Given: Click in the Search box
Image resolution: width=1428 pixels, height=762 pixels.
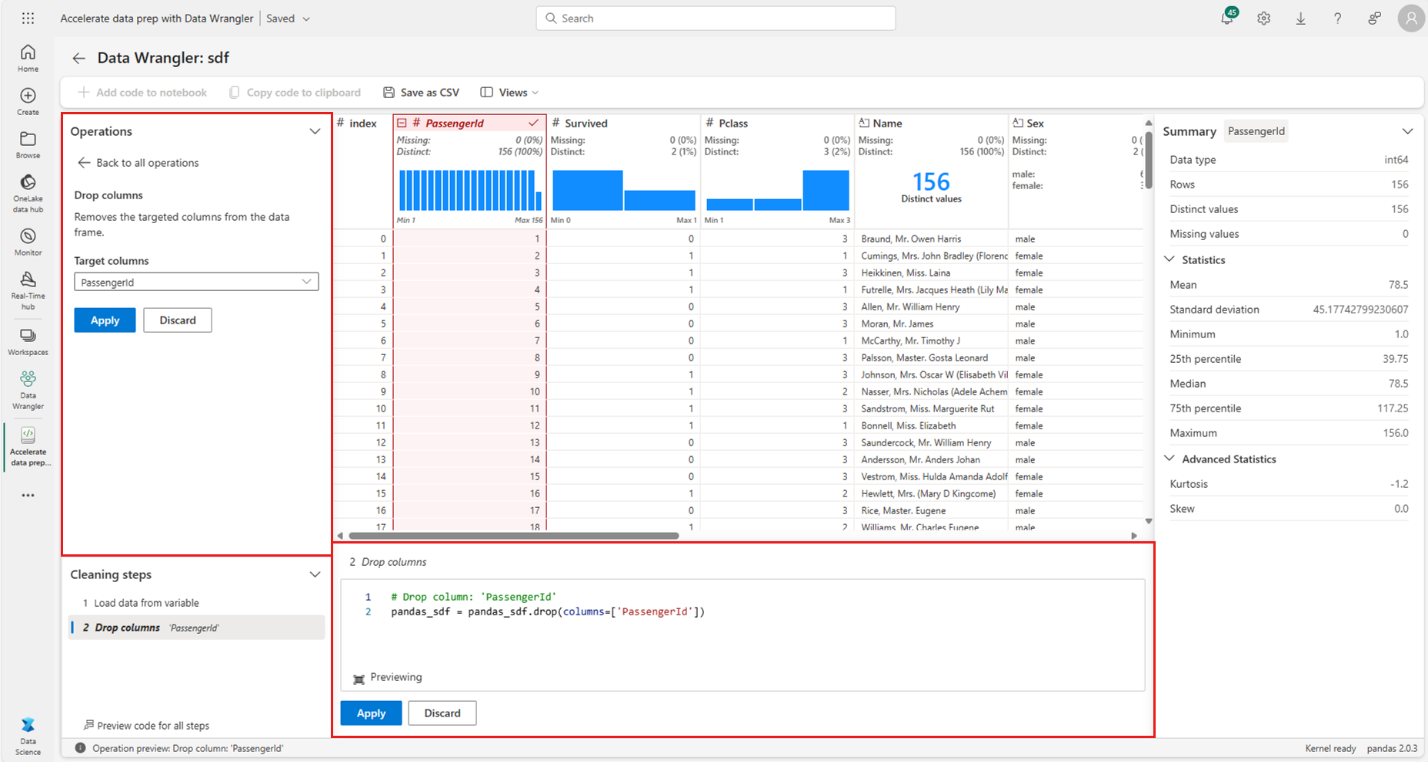Looking at the screenshot, I should [715, 18].
